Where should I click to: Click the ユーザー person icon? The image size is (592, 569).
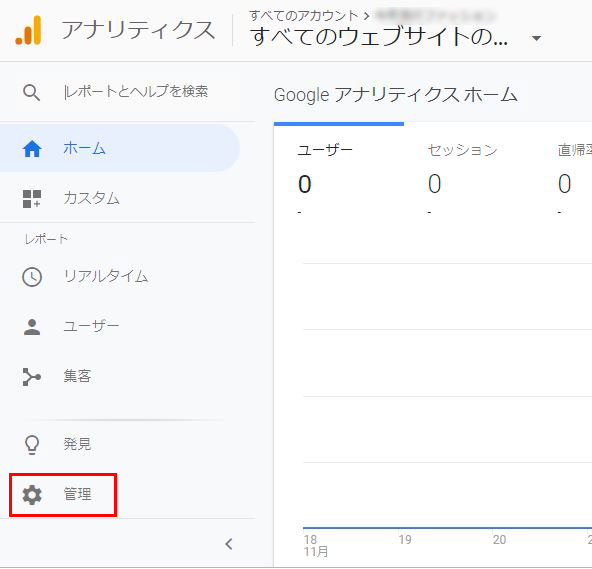(x=32, y=327)
